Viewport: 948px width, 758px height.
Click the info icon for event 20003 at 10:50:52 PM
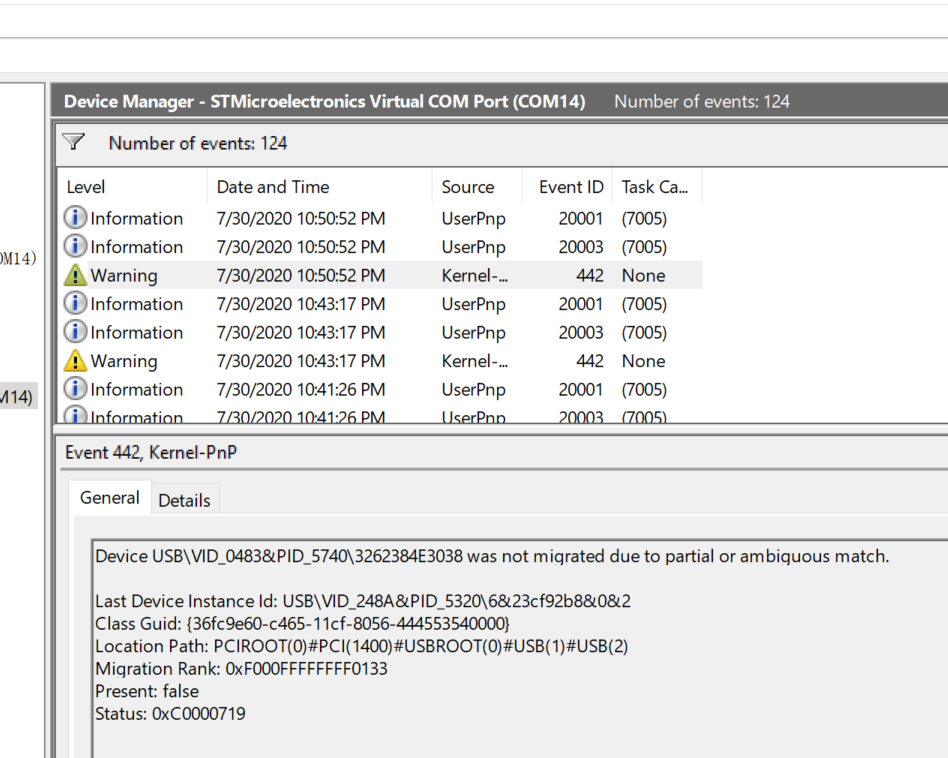75,246
